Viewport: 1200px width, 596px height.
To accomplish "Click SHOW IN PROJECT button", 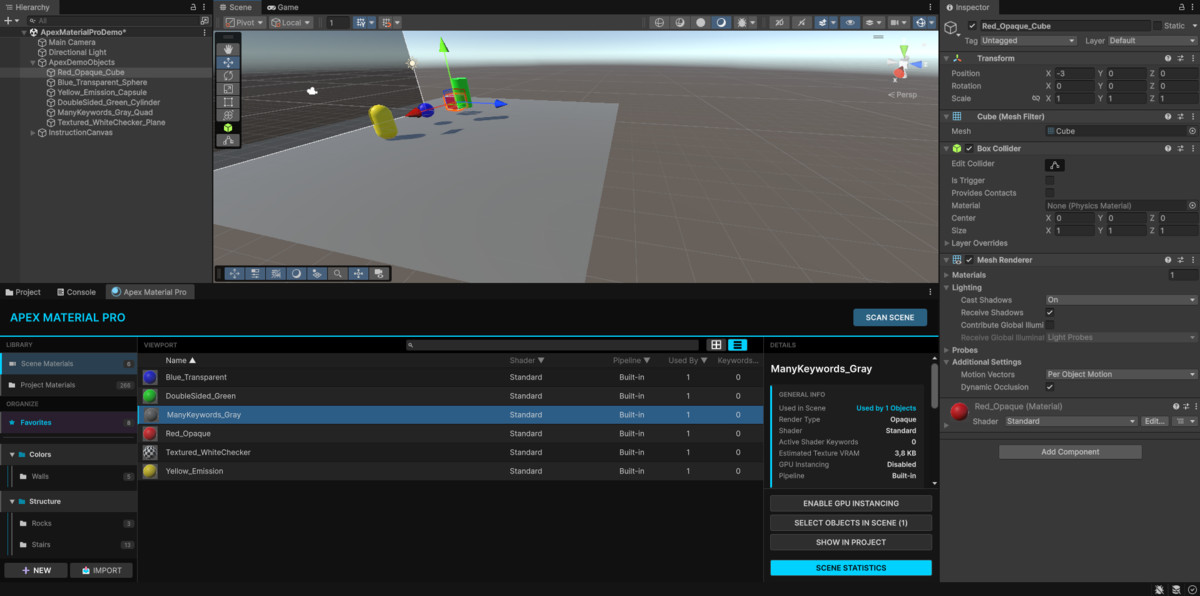I will tap(851, 542).
